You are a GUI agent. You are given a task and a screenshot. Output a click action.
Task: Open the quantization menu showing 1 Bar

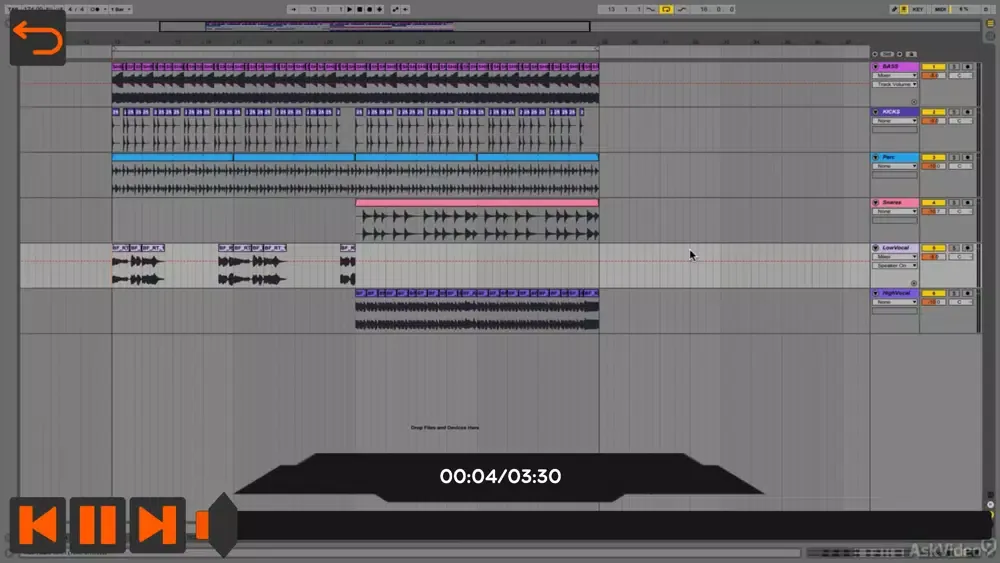pos(121,10)
